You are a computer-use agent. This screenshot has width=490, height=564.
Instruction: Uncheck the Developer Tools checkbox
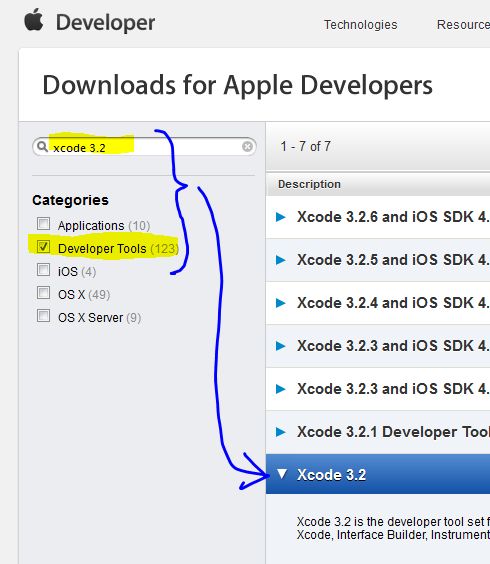point(44,246)
